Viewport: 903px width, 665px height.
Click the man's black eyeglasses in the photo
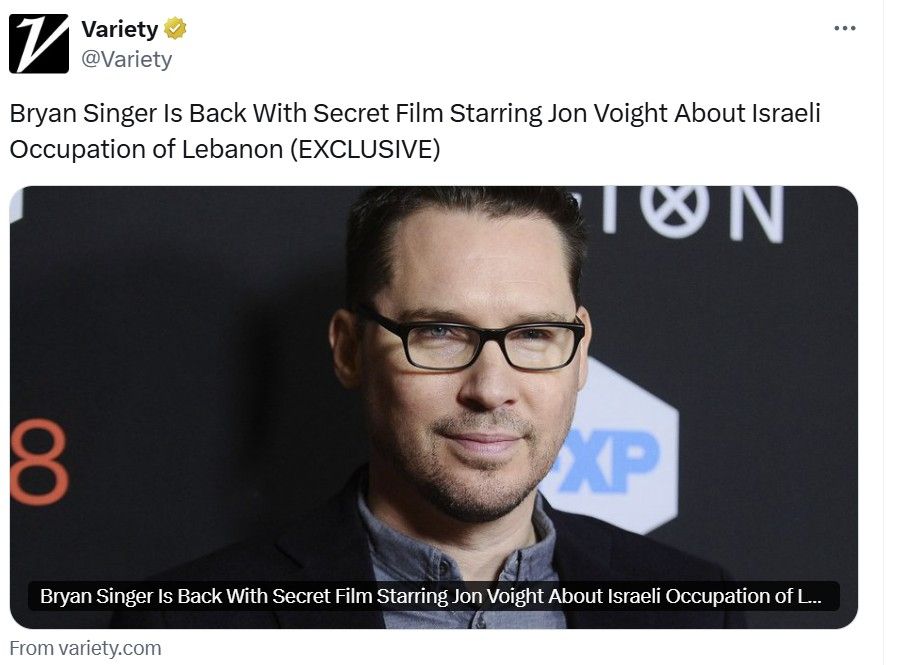469,340
